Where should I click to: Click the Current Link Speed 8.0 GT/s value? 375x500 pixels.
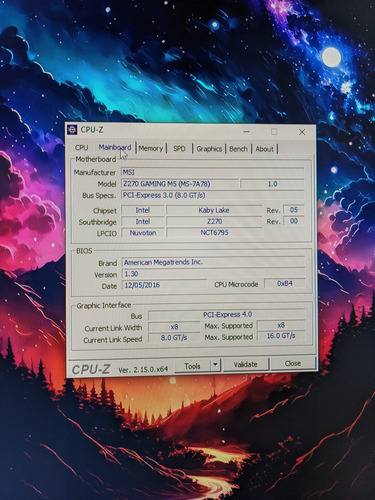tap(174, 338)
